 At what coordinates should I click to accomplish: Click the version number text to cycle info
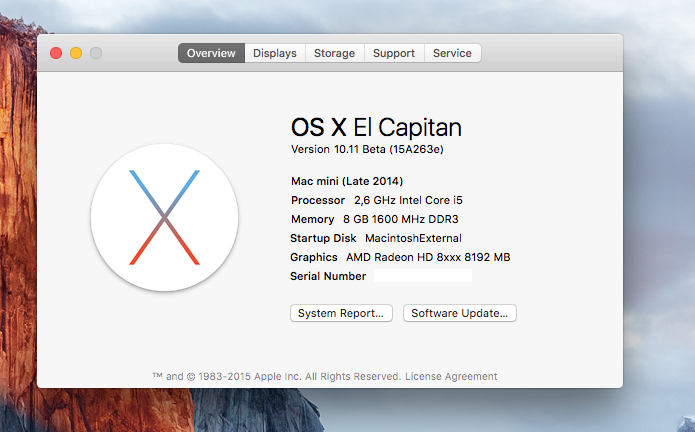[x=367, y=149]
